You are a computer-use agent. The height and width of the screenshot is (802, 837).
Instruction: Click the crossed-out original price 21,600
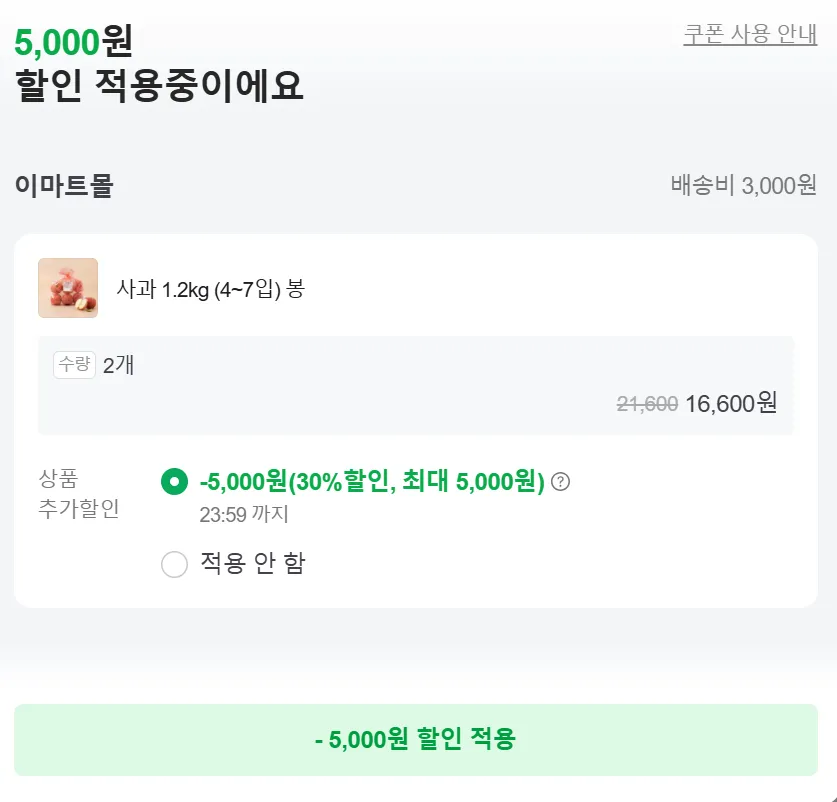tap(647, 404)
